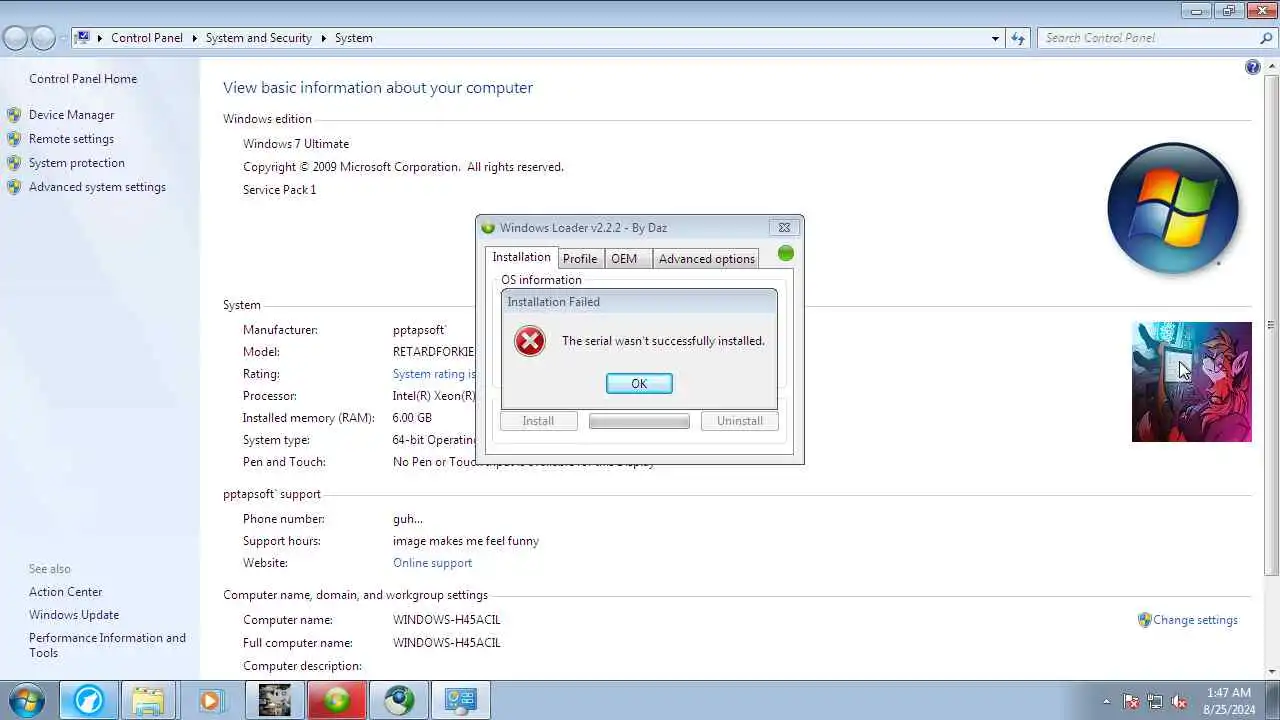1280x720 pixels.
Task: Click the Uninstall button in Windows Loader
Action: click(740, 421)
